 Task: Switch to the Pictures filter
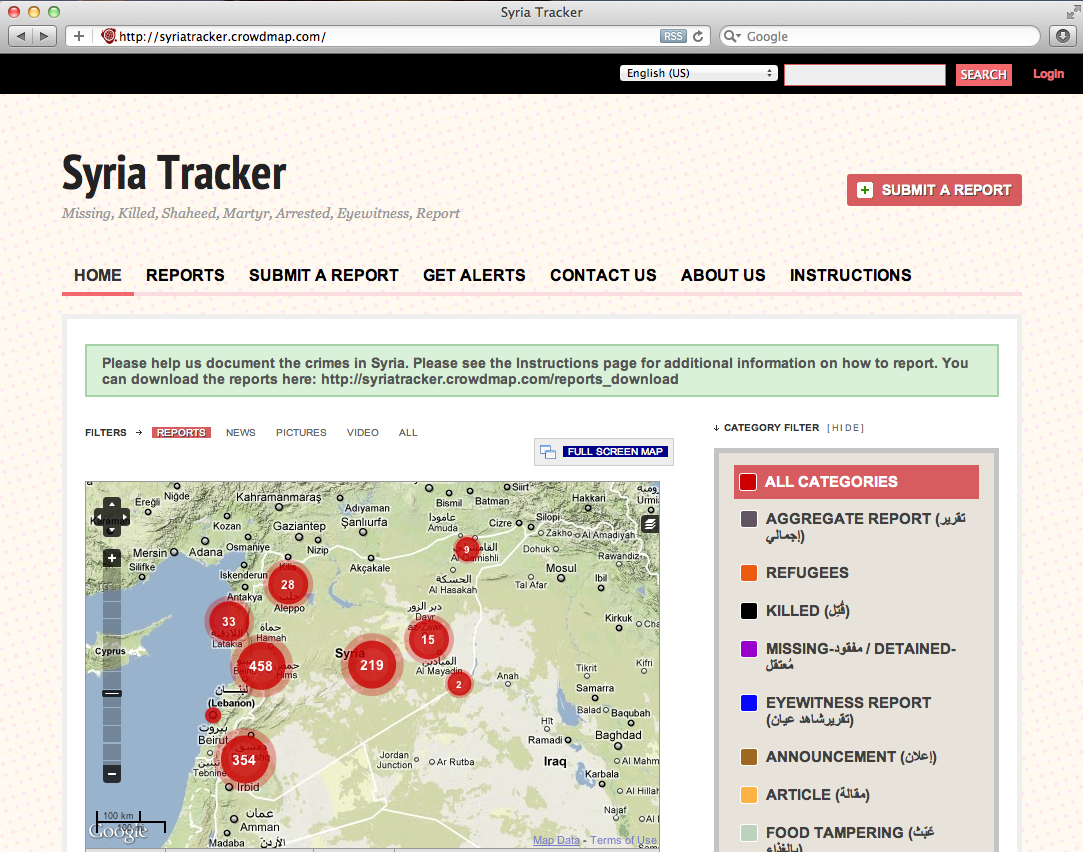301,433
